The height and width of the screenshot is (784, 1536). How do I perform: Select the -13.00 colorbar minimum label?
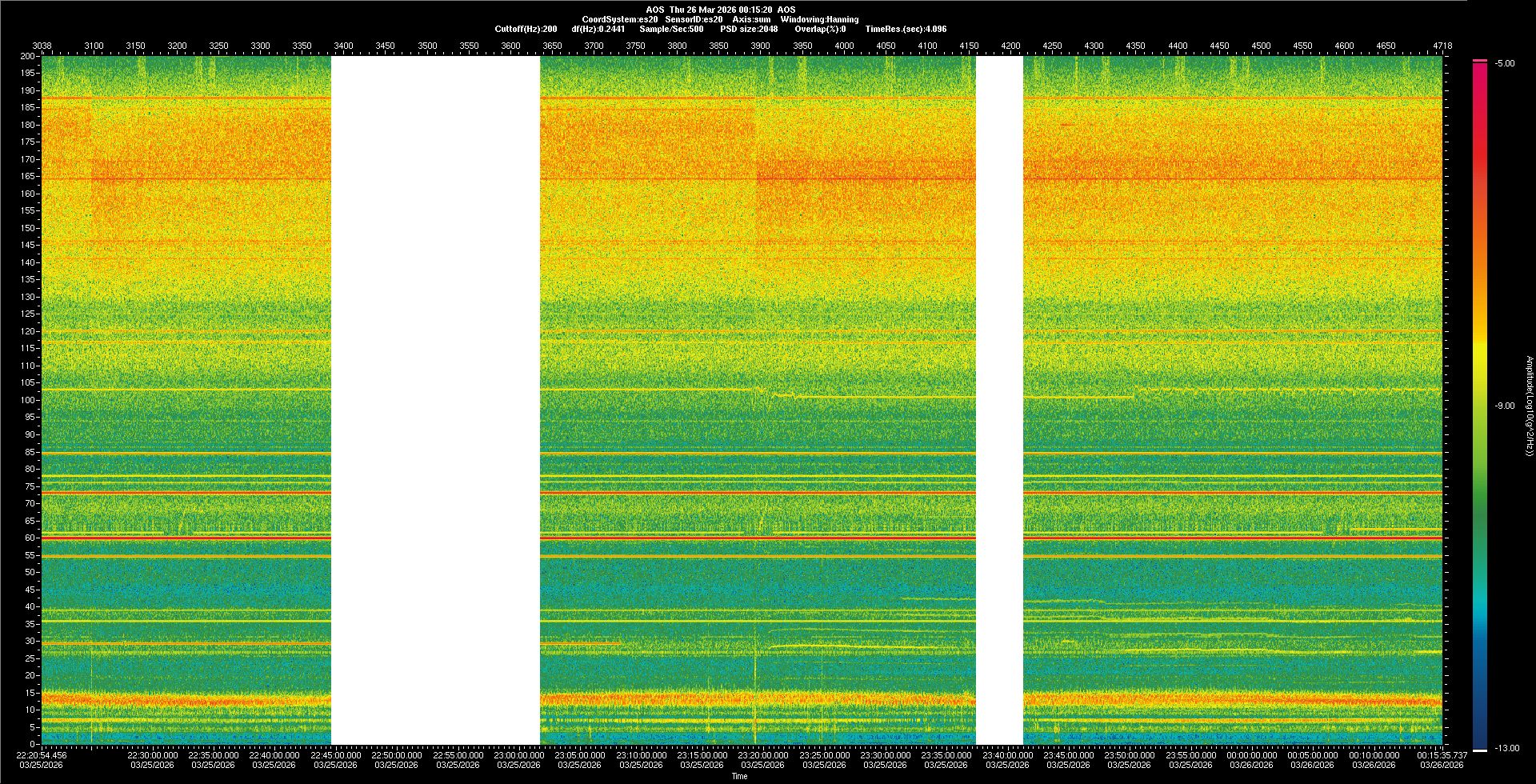(1506, 748)
